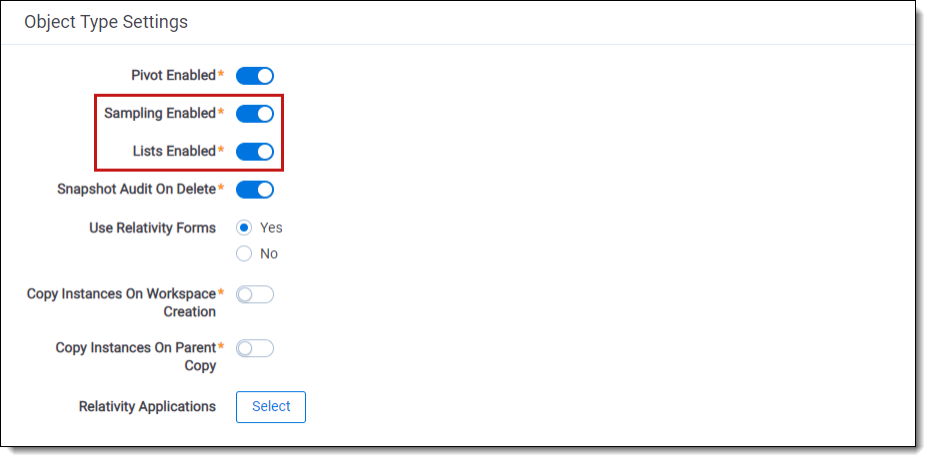Enable Copy Instances On Workspace Creation switch
This screenshot has height=462, width=931.
click(x=255, y=295)
